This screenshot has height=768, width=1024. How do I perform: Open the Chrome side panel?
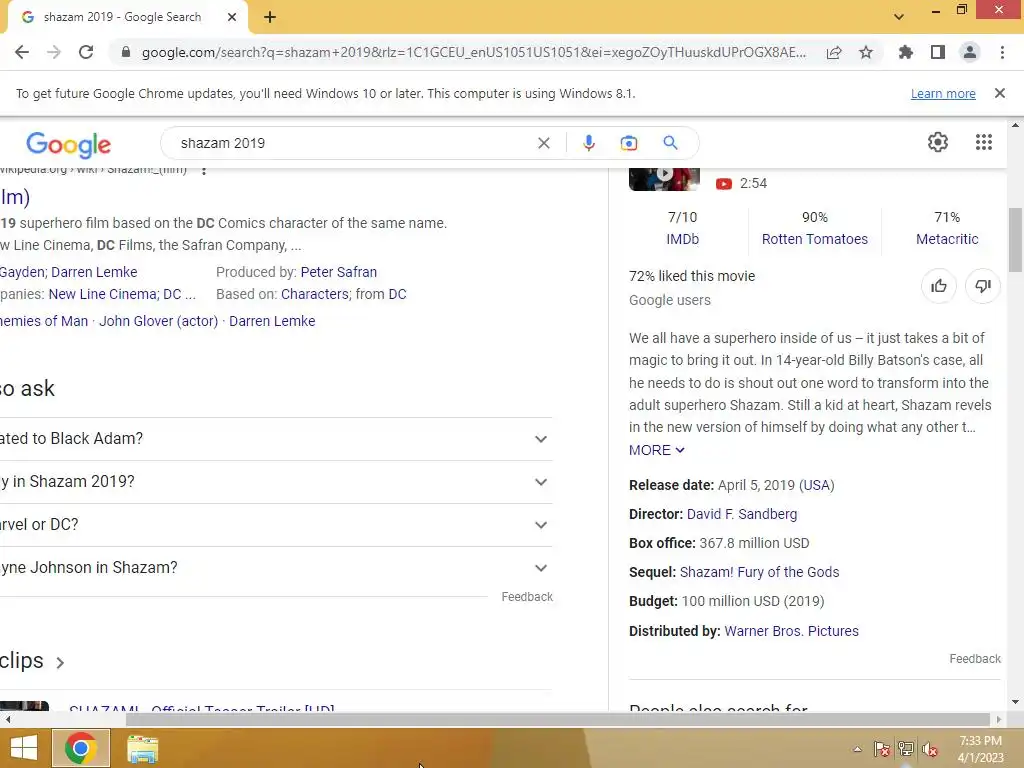click(x=937, y=52)
